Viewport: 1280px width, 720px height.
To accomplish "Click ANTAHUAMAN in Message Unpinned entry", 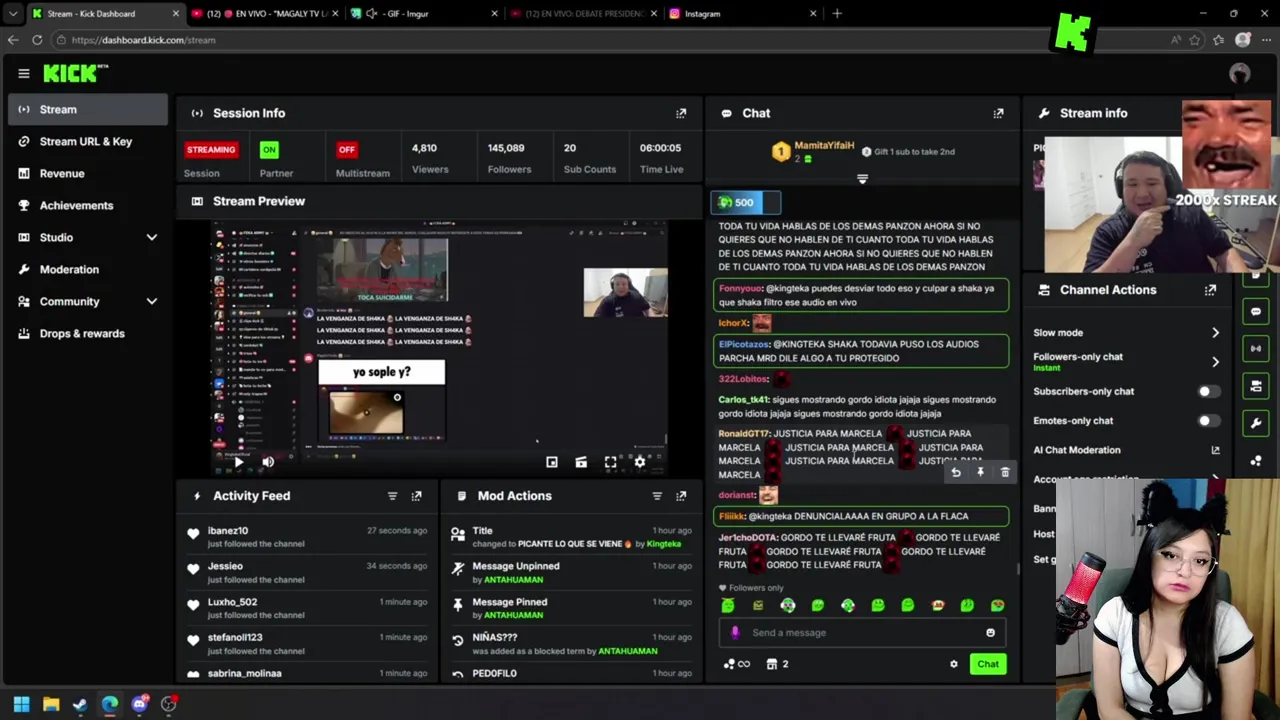I will pyautogui.click(x=514, y=580).
